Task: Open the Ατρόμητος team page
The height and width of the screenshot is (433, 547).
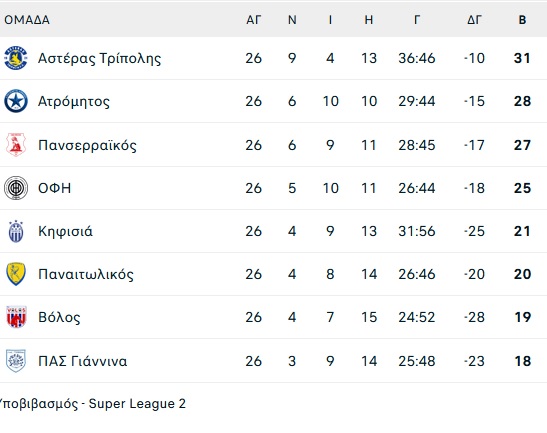Action: coord(74,102)
